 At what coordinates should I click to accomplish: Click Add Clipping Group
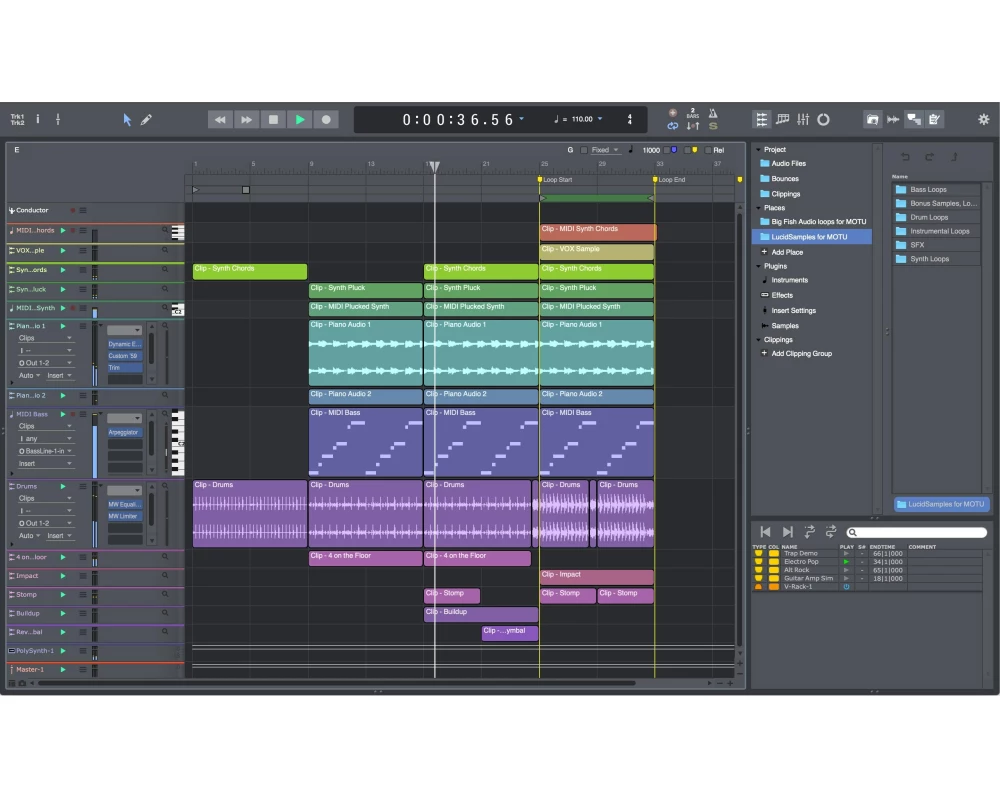point(800,353)
